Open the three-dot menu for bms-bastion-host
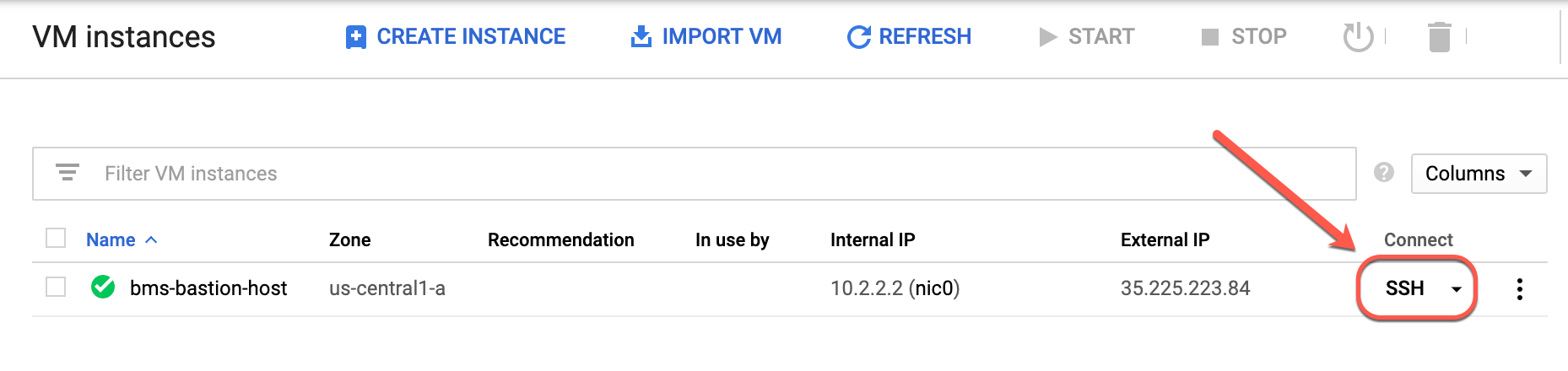Screen dimensions: 1568x371 [x=1519, y=289]
